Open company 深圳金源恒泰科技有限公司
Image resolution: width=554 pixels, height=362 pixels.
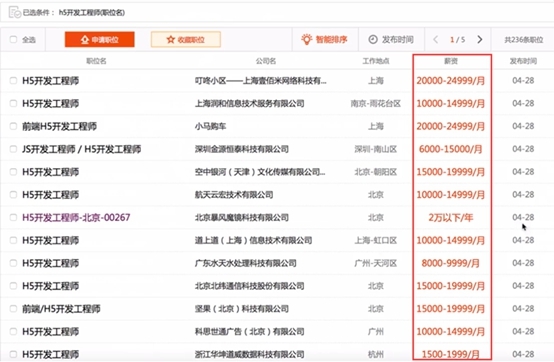click(x=242, y=149)
